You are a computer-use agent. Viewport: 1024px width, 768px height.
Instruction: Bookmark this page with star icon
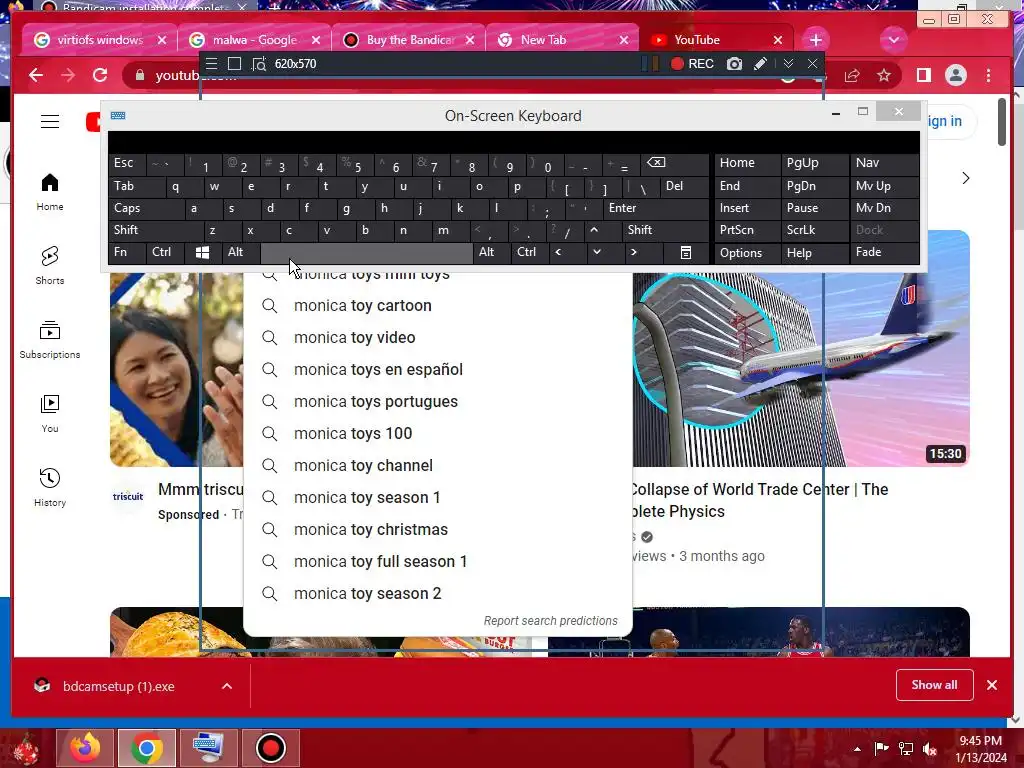884,75
